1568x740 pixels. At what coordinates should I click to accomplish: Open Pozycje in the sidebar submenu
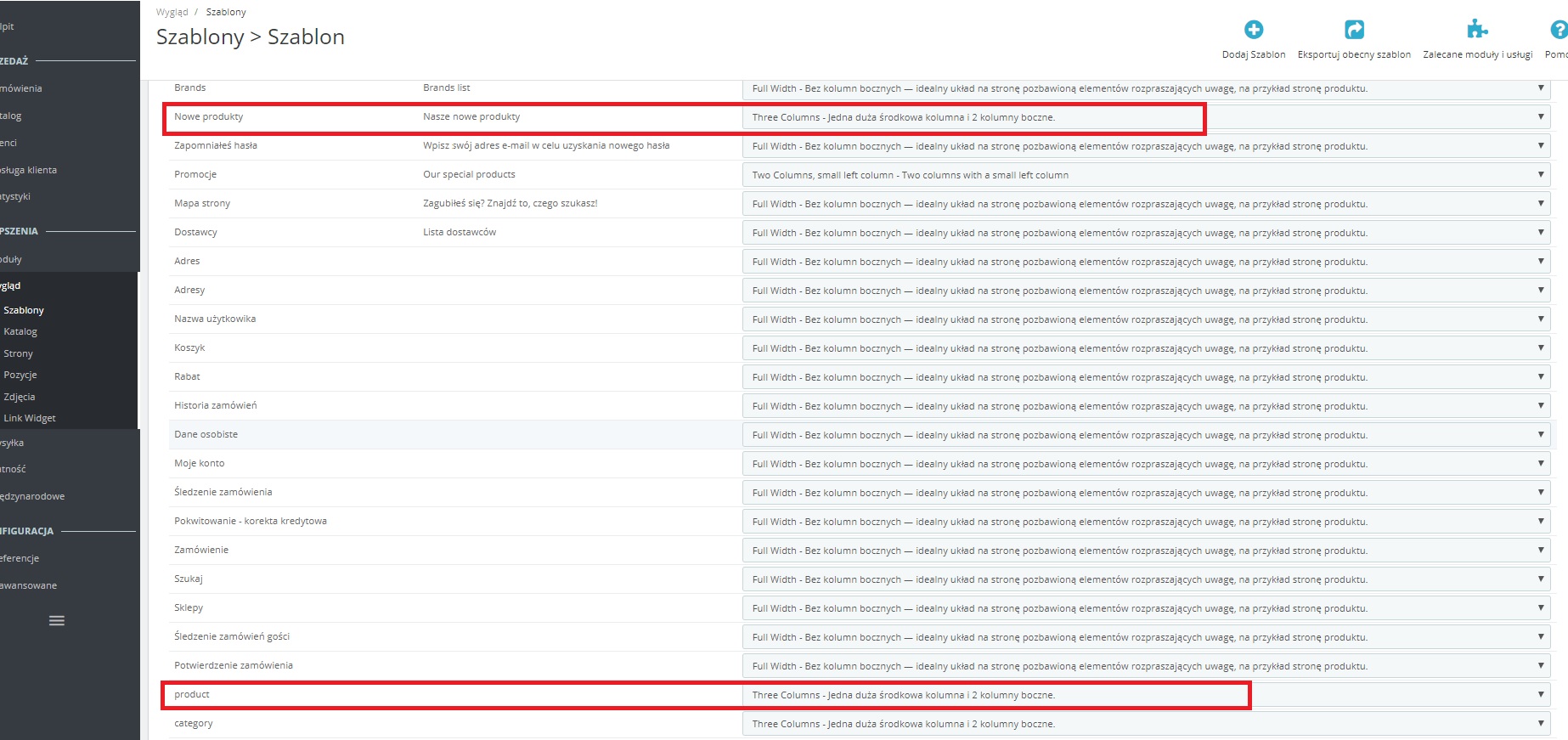20,375
